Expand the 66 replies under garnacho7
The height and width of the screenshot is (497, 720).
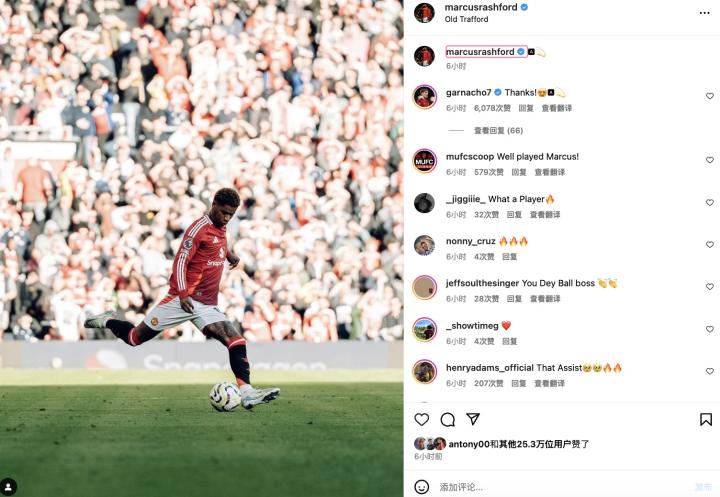[498, 130]
